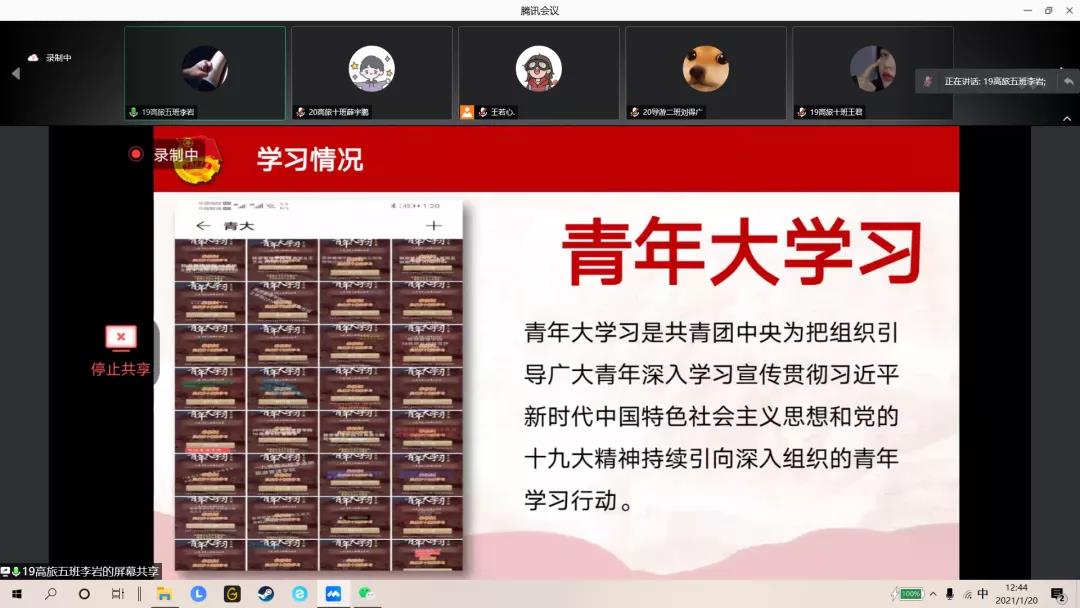1080x608 pixels.
Task: Click the Stop Sharing (停止共享) button
Action: click(x=121, y=350)
